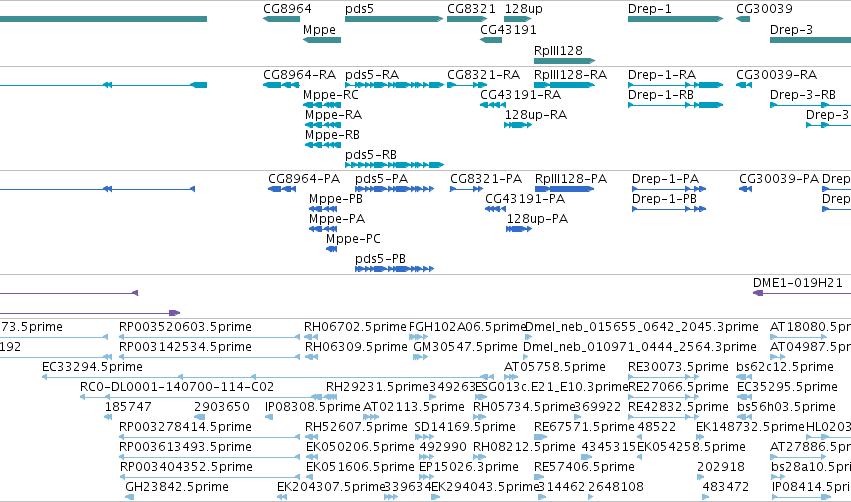Select protein pds5-PA
Image resolution: width=851 pixels, height=502 pixels.
point(395,189)
